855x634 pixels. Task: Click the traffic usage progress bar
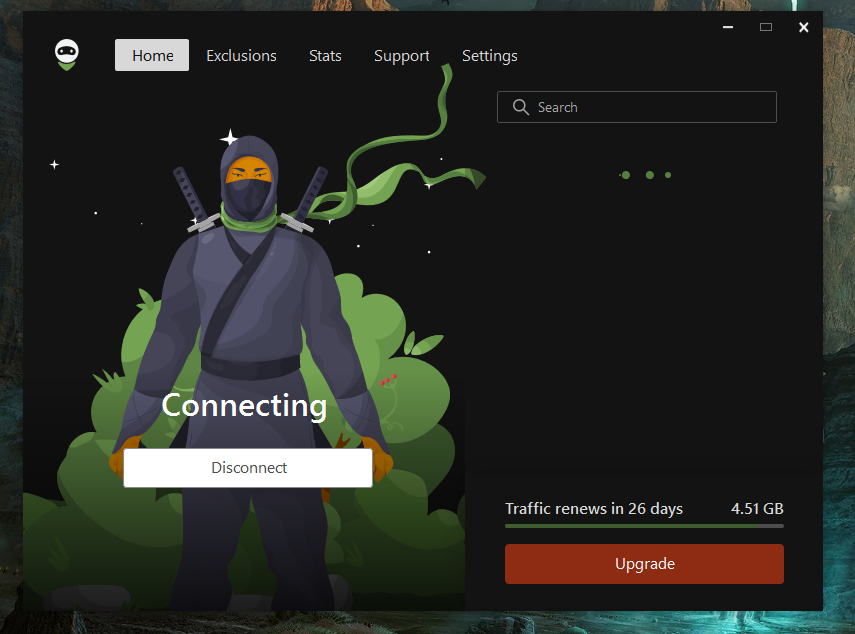click(x=644, y=526)
